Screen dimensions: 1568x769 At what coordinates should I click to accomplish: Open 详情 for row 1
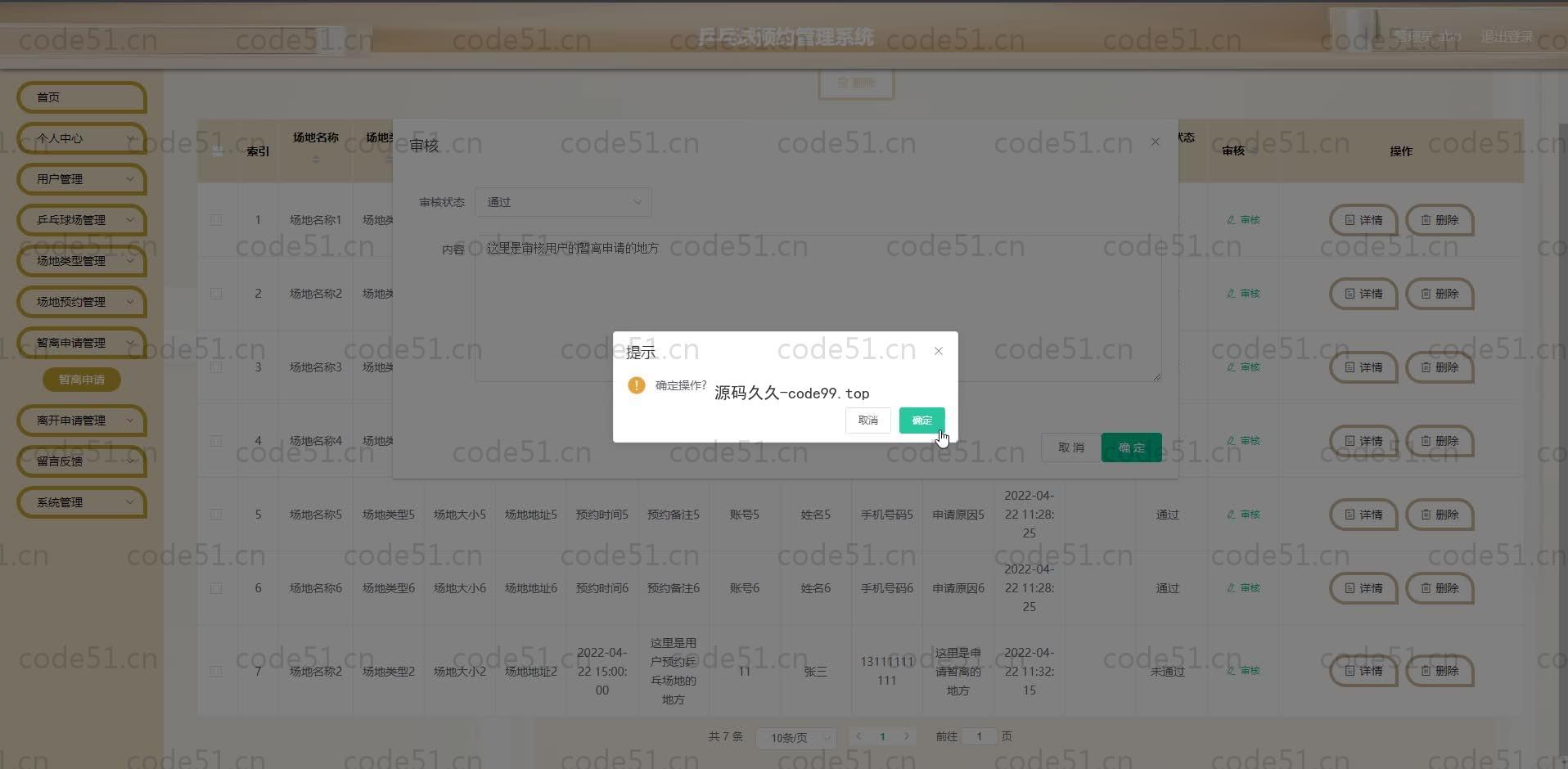(1363, 220)
